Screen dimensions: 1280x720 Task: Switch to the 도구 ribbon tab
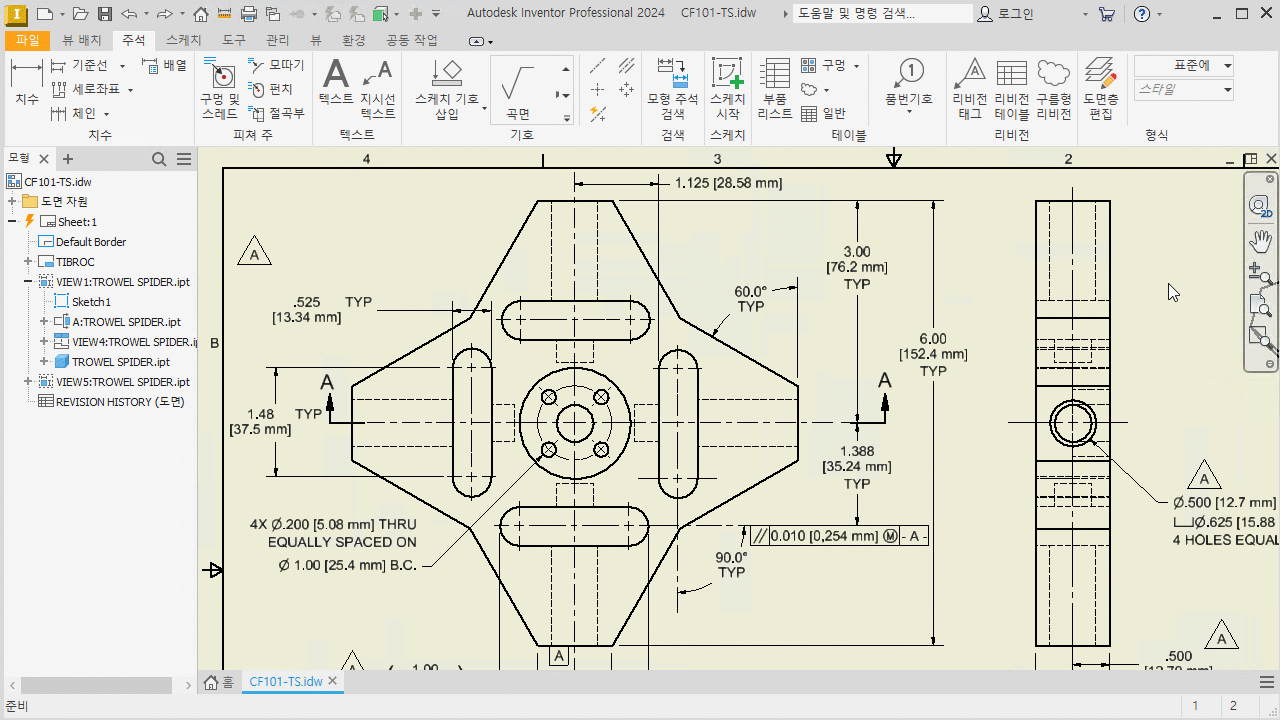coord(234,40)
